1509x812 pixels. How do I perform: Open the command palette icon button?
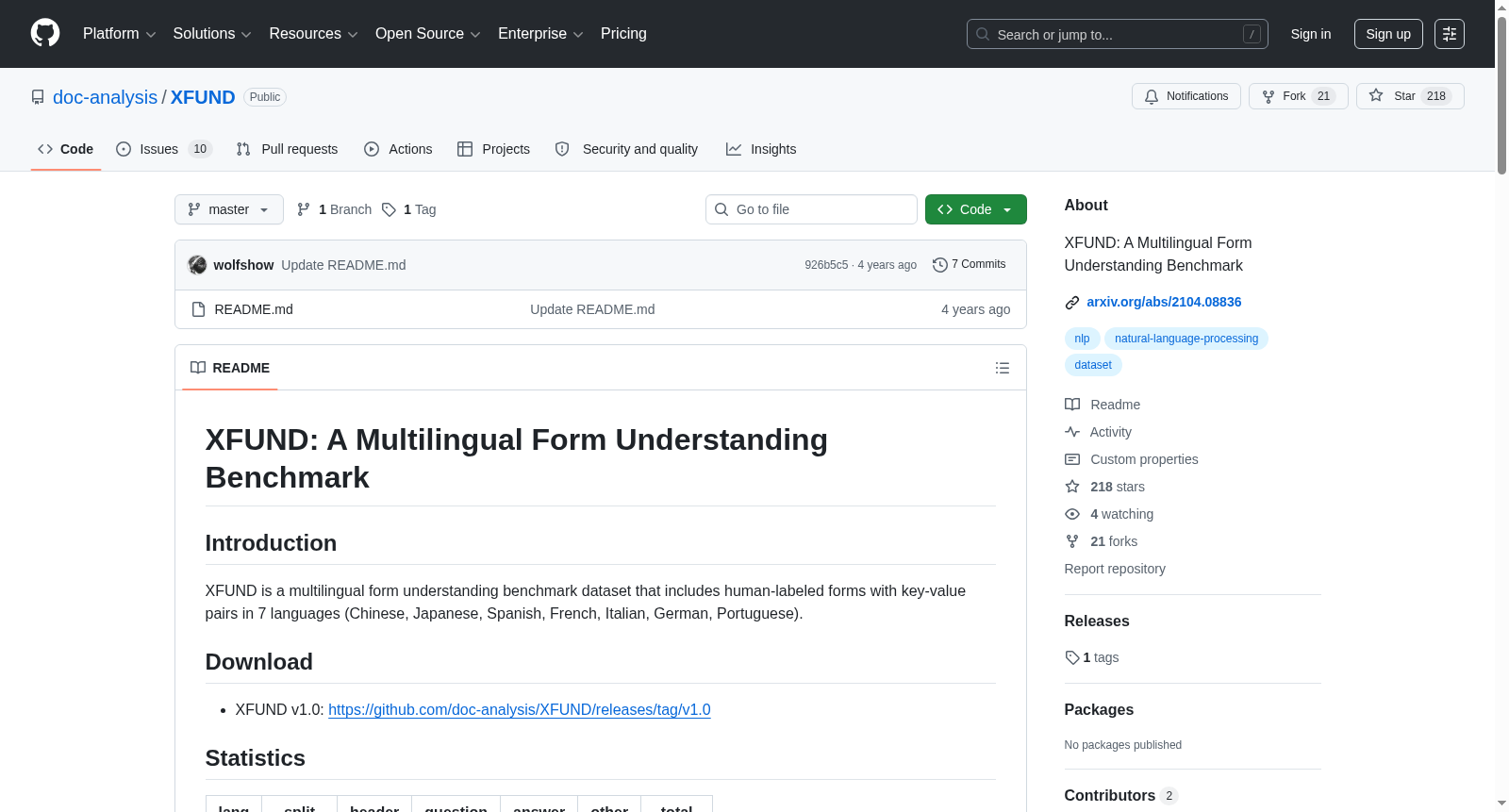pos(1450,34)
